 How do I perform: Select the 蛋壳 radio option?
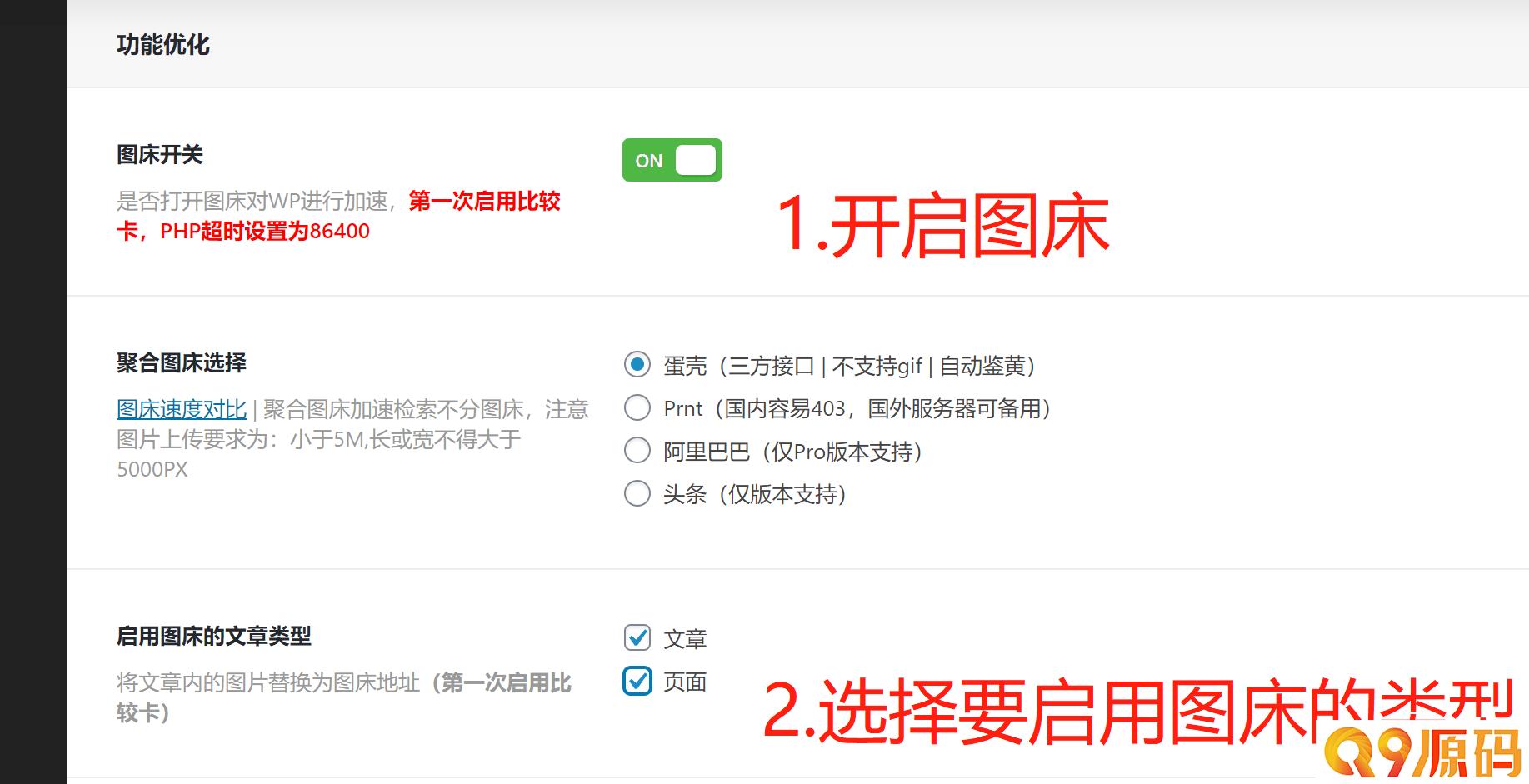pyautogui.click(x=637, y=364)
